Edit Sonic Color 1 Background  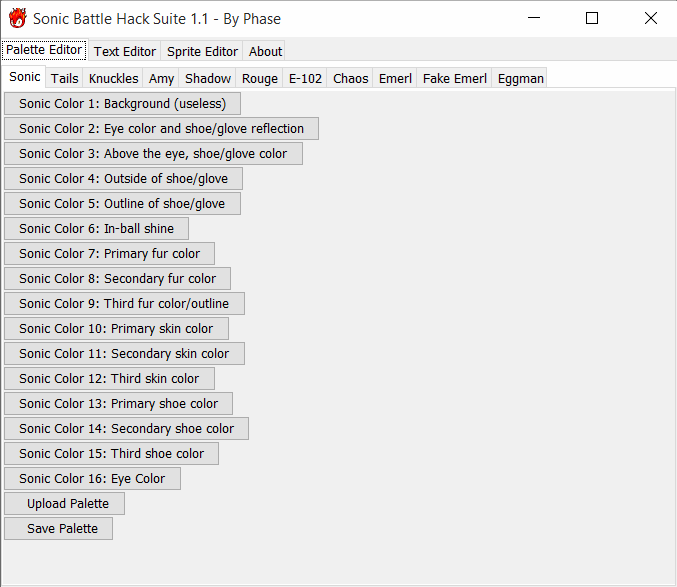122,103
